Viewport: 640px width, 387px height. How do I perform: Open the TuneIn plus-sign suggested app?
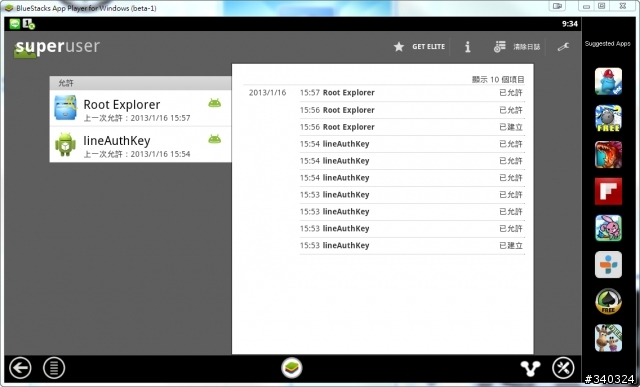pyautogui.click(x=608, y=265)
